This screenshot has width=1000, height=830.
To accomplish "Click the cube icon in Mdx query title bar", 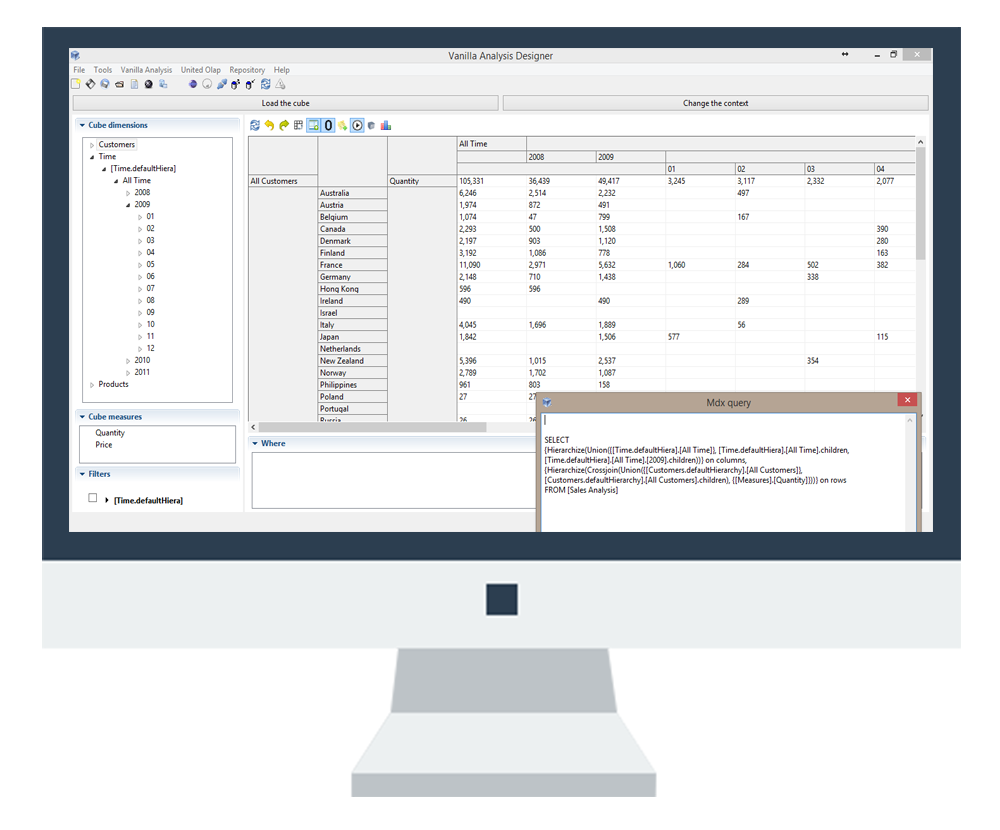I will click(547, 403).
